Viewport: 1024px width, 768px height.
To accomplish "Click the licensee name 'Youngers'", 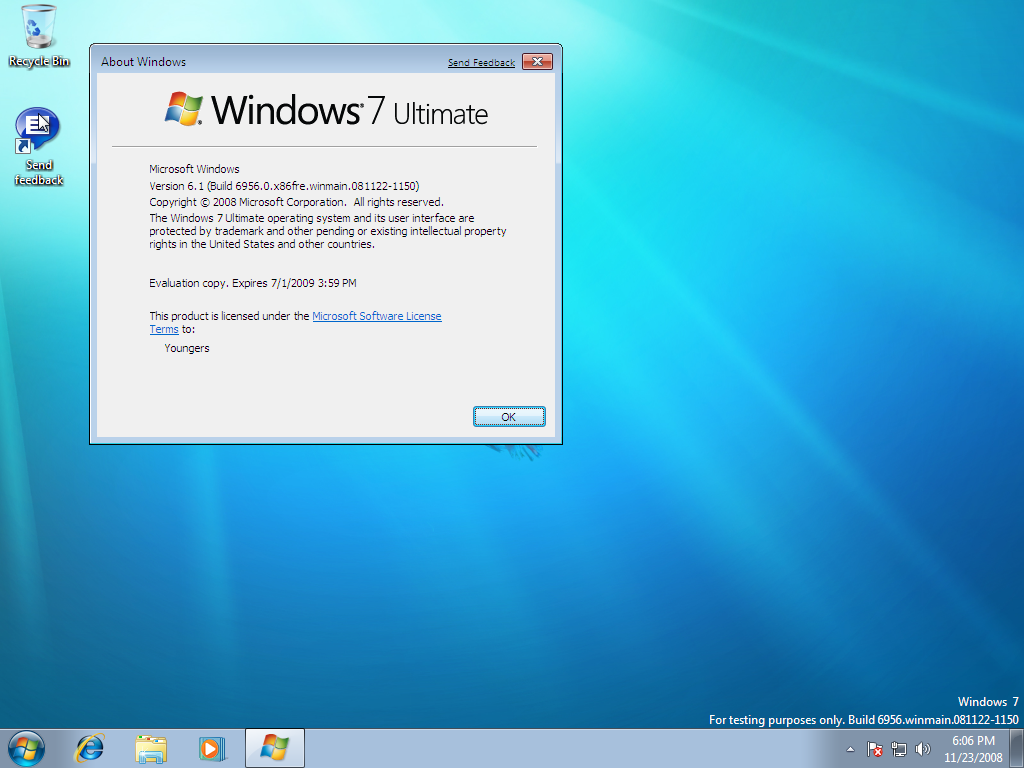I will 187,348.
